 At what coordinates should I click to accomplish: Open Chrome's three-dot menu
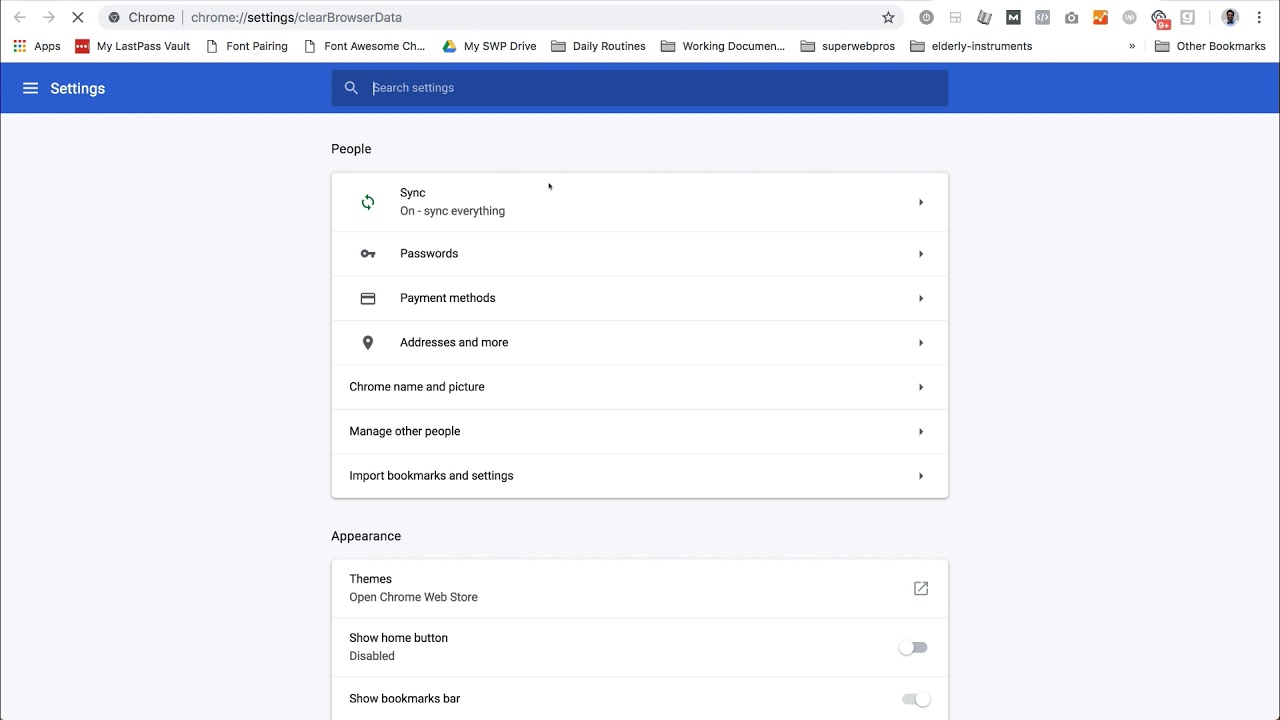1259,17
